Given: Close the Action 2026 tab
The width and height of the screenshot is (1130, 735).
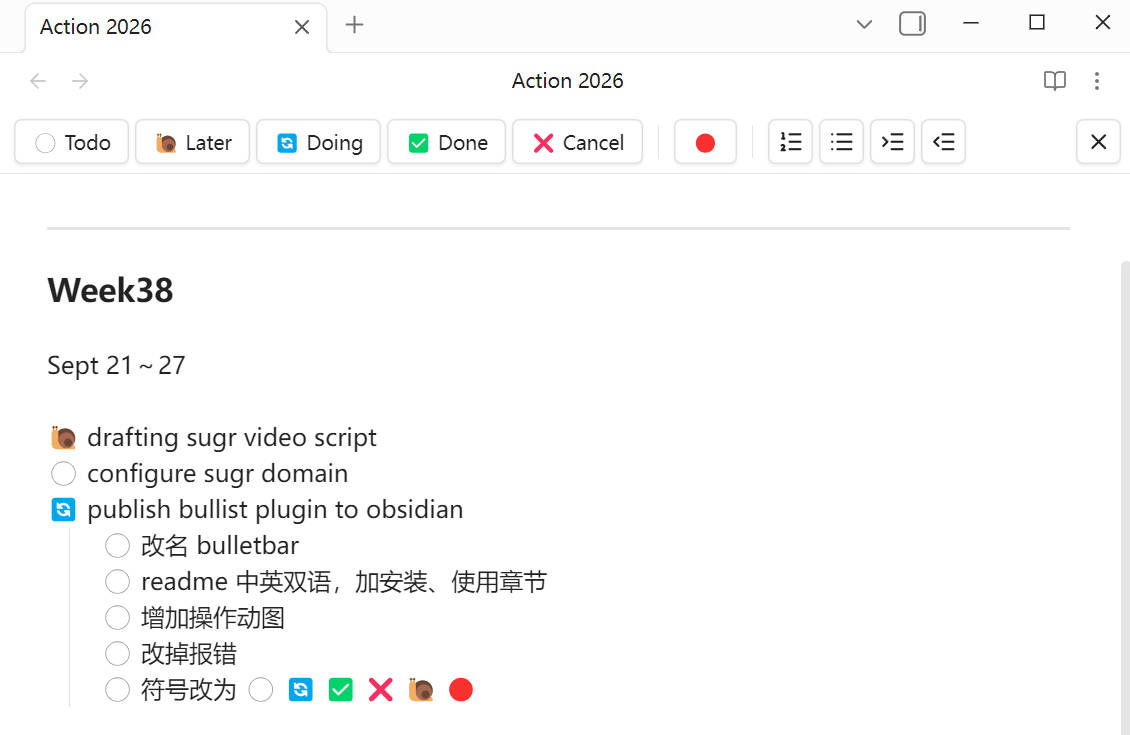Looking at the screenshot, I should point(302,27).
